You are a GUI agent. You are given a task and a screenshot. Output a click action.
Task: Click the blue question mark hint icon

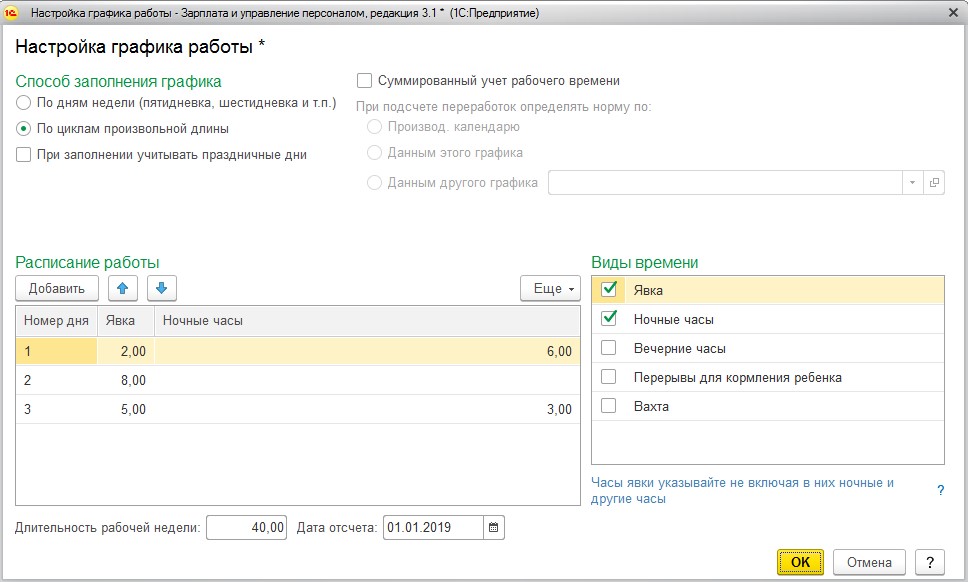940,490
